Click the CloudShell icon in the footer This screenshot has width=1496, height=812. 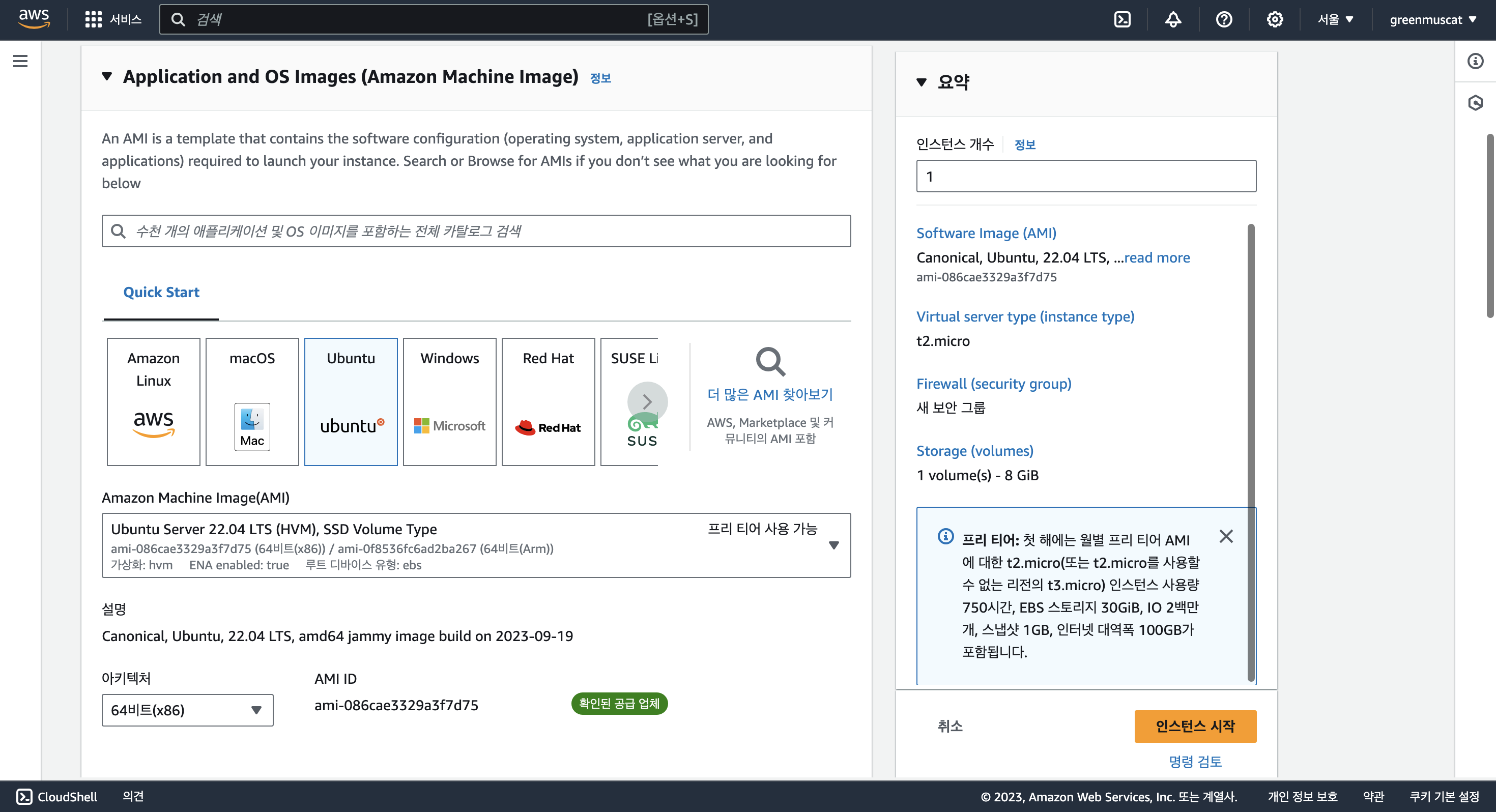point(24,796)
